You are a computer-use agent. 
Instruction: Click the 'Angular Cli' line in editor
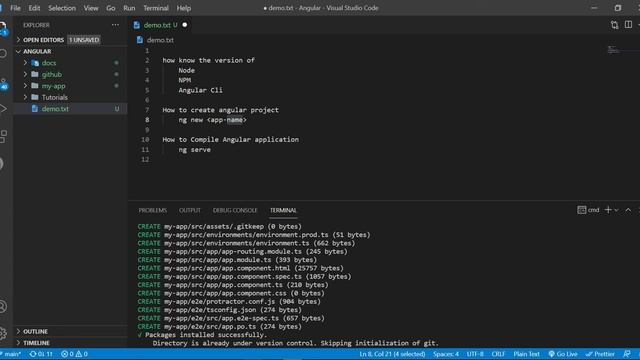(200, 90)
